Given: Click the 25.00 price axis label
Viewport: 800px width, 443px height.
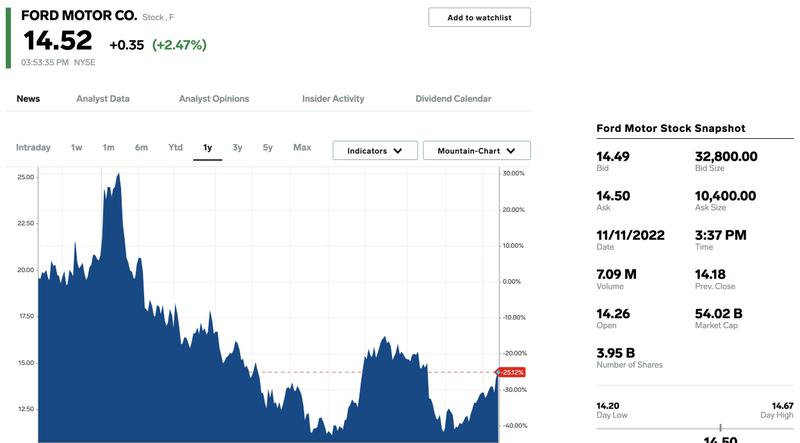Looking at the screenshot, I should coord(26,177).
